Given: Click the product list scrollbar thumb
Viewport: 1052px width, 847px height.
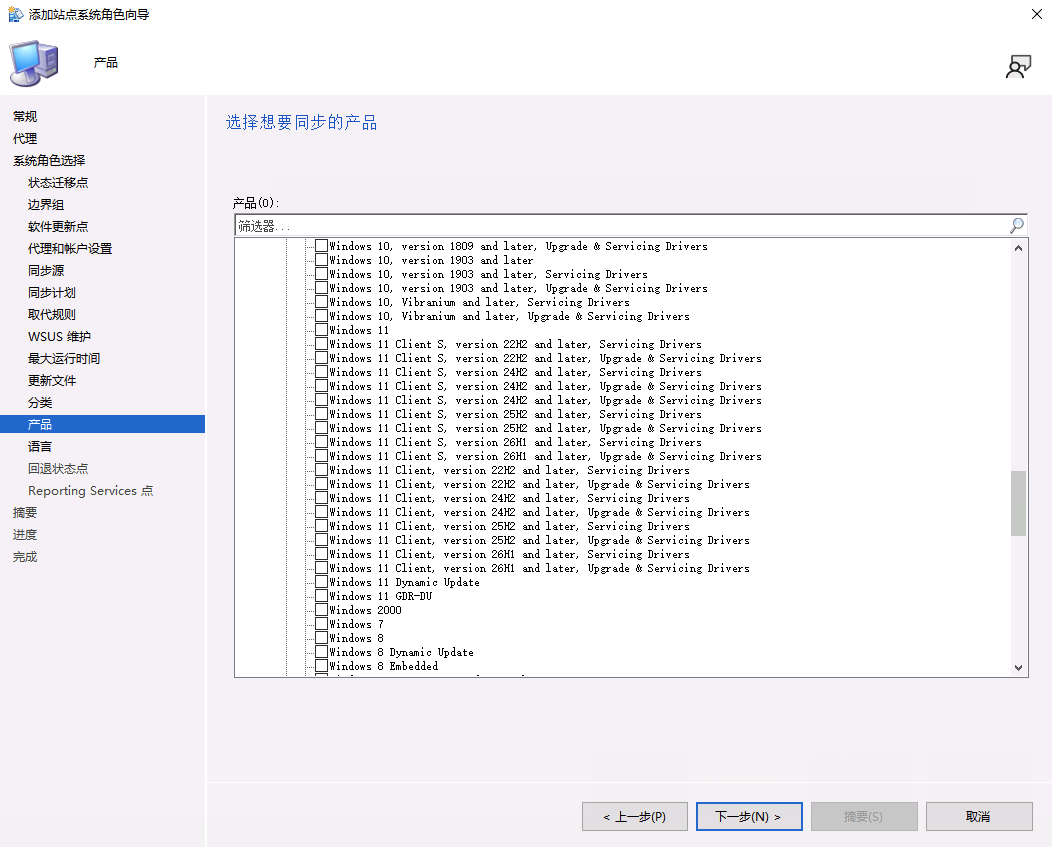Looking at the screenshot, I should click(1018, 503).
